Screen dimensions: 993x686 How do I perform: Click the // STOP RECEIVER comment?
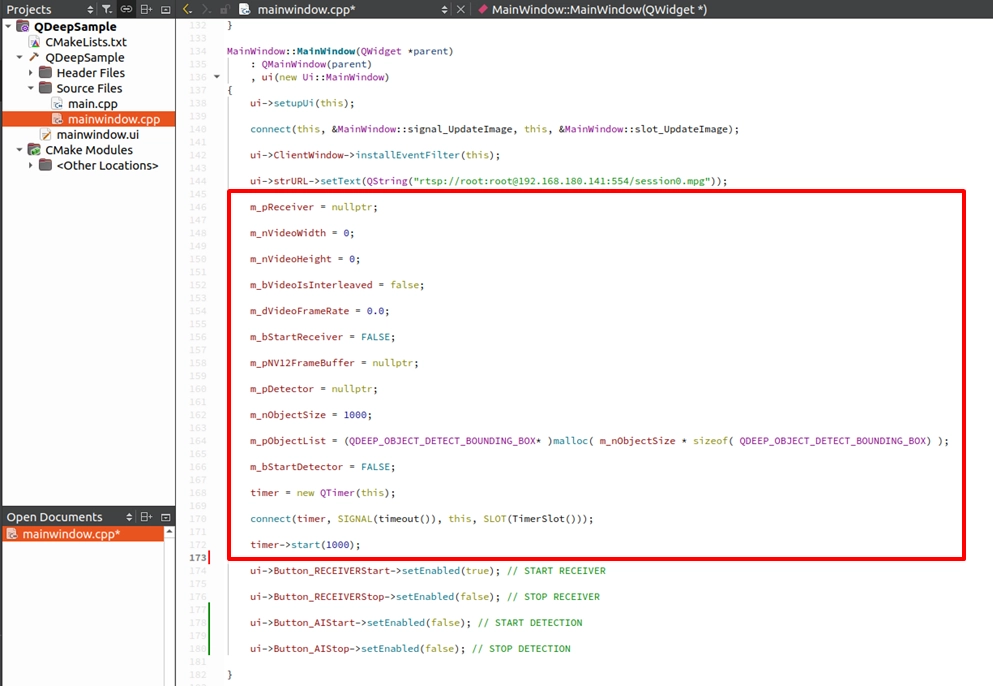tap(553, 596)
